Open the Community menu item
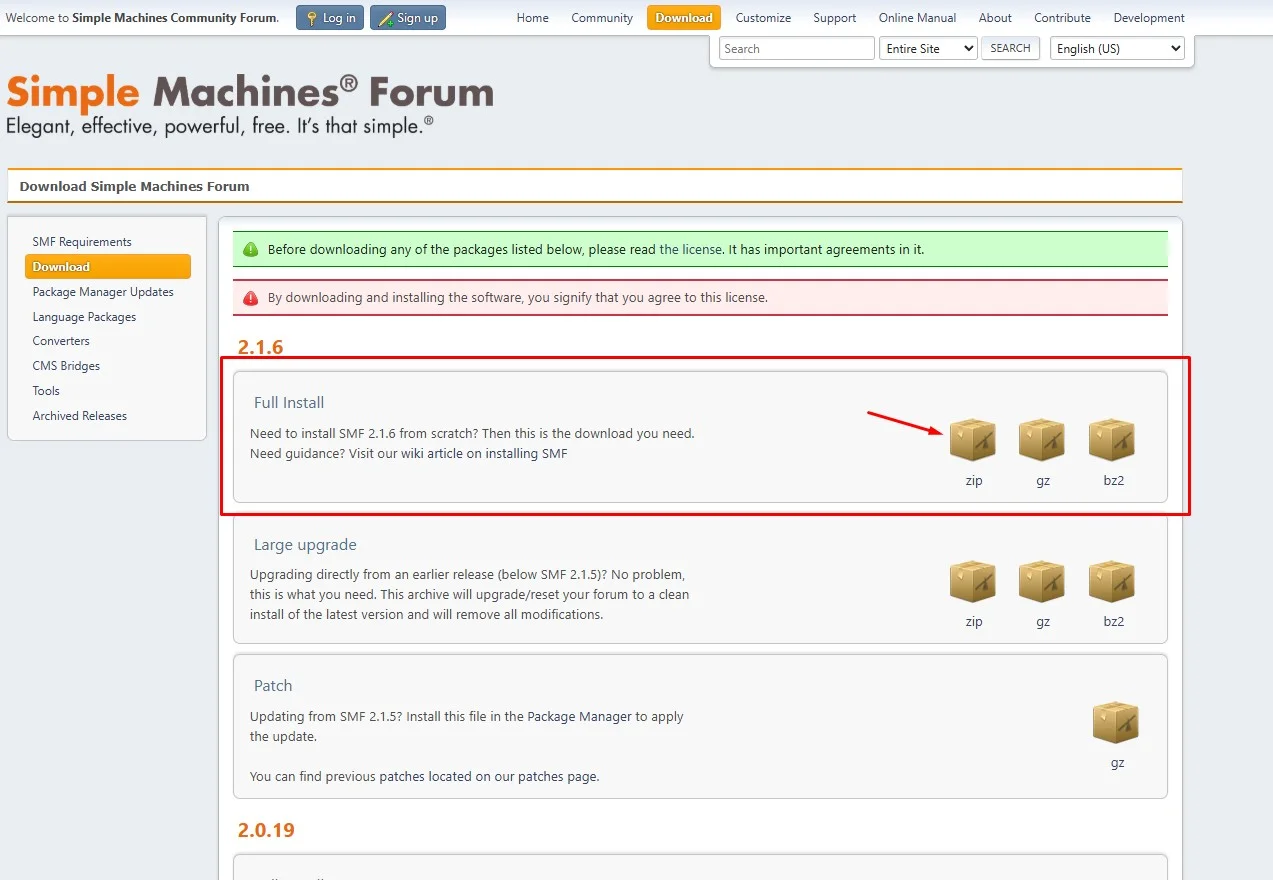 coord(602,18)
